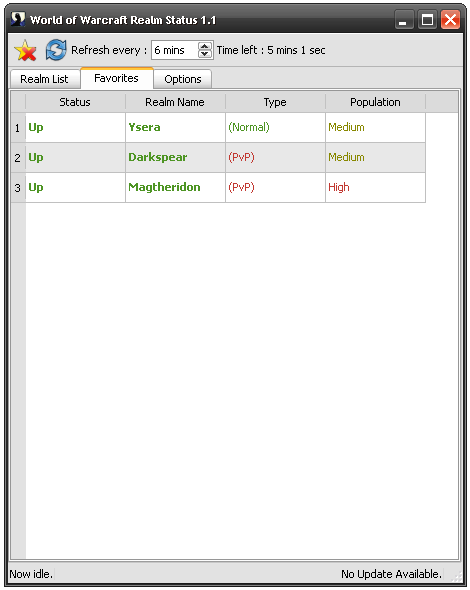Image resolution: width=470 pixels, height=590 pixels.
Task: Sort by the Realm Name column header
Action: pyautogui.click(x=175, y=102)
